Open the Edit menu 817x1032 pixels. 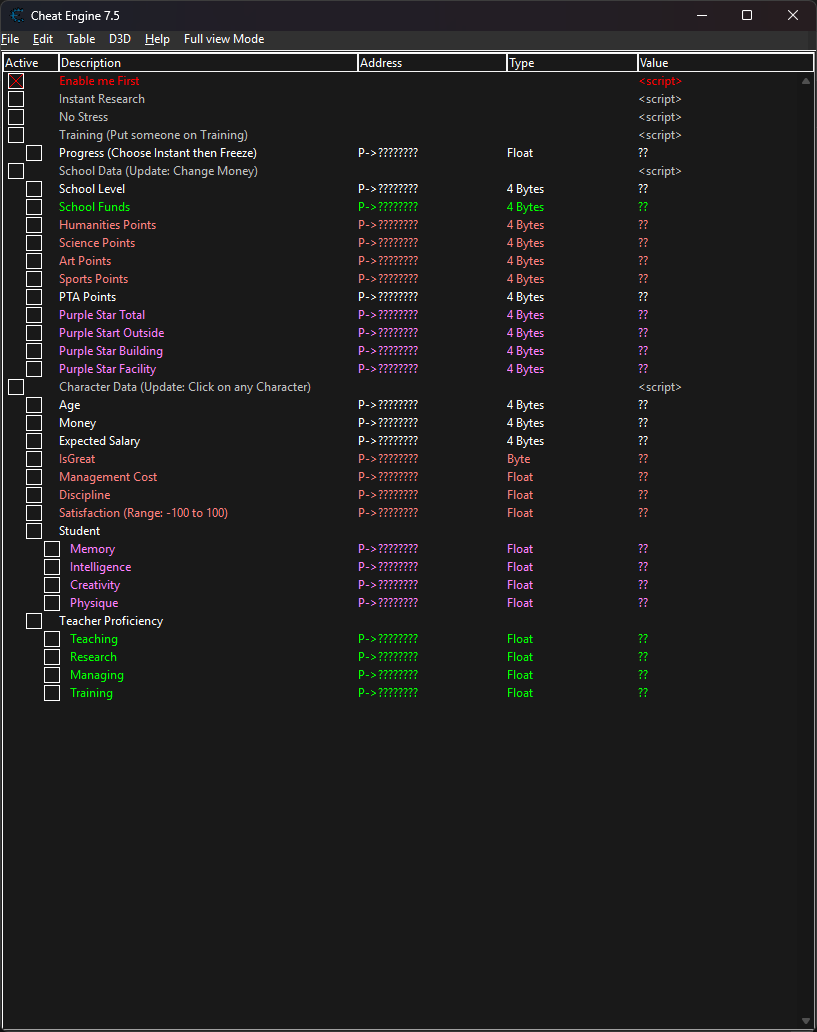click(43, 39)
